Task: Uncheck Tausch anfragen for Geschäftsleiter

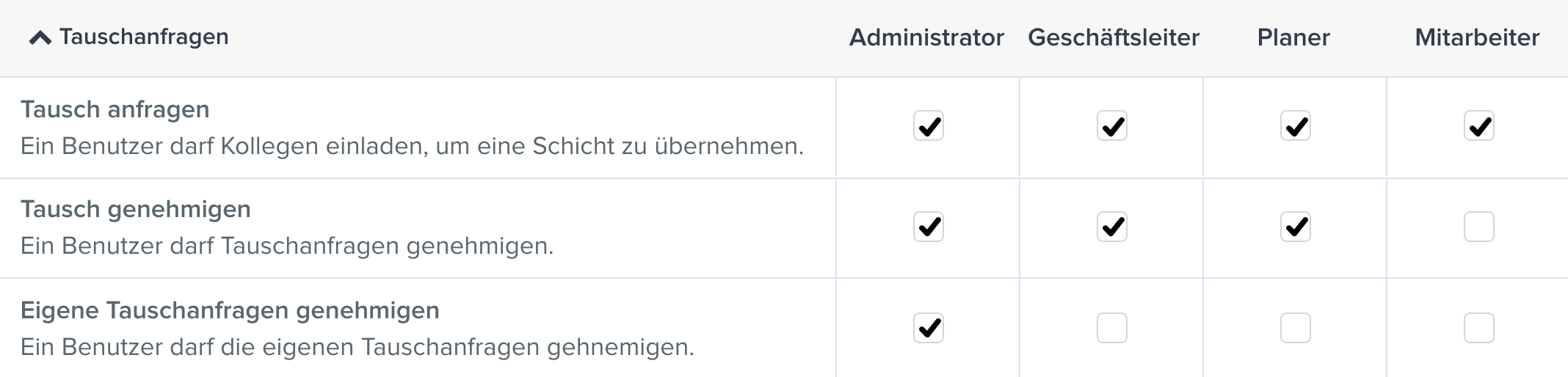Action: [1111, 126]
